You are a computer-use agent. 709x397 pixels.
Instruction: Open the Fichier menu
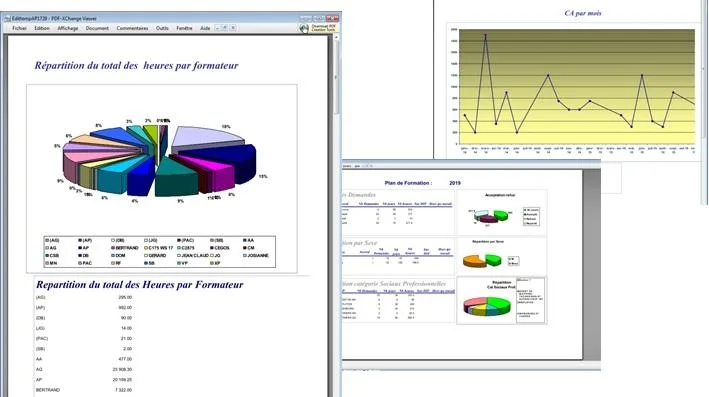[19, 28]
